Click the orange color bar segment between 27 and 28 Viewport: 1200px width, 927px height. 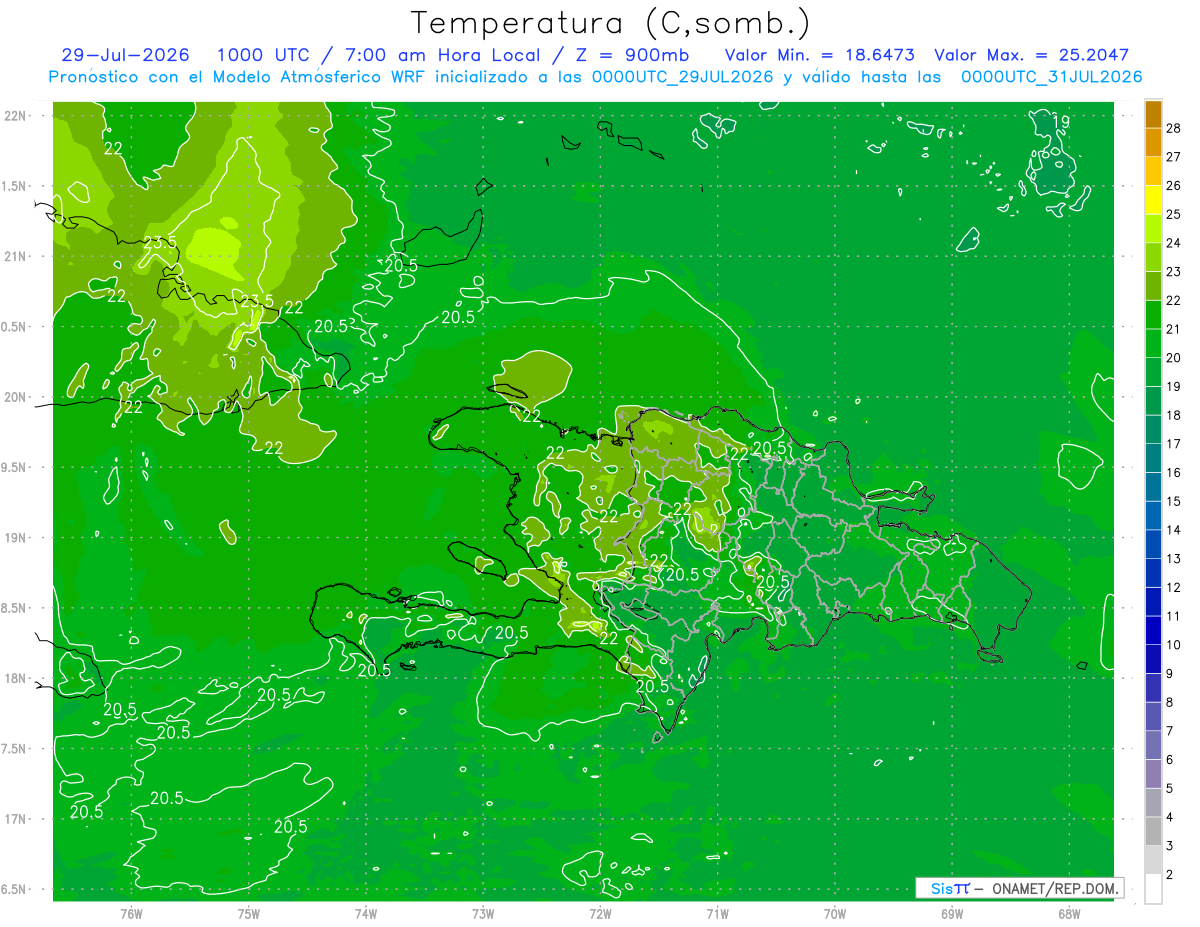(1153, 143)
